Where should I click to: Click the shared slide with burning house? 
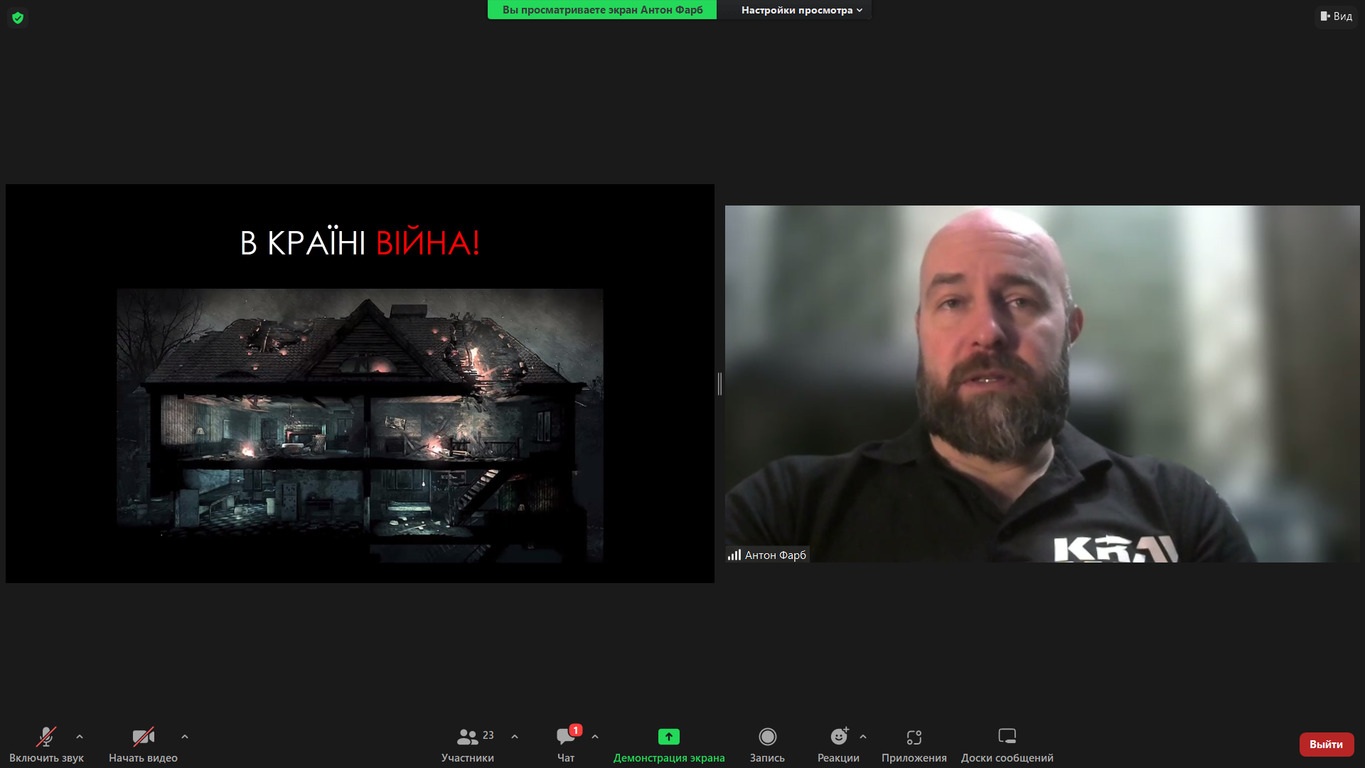coord(360,383)
